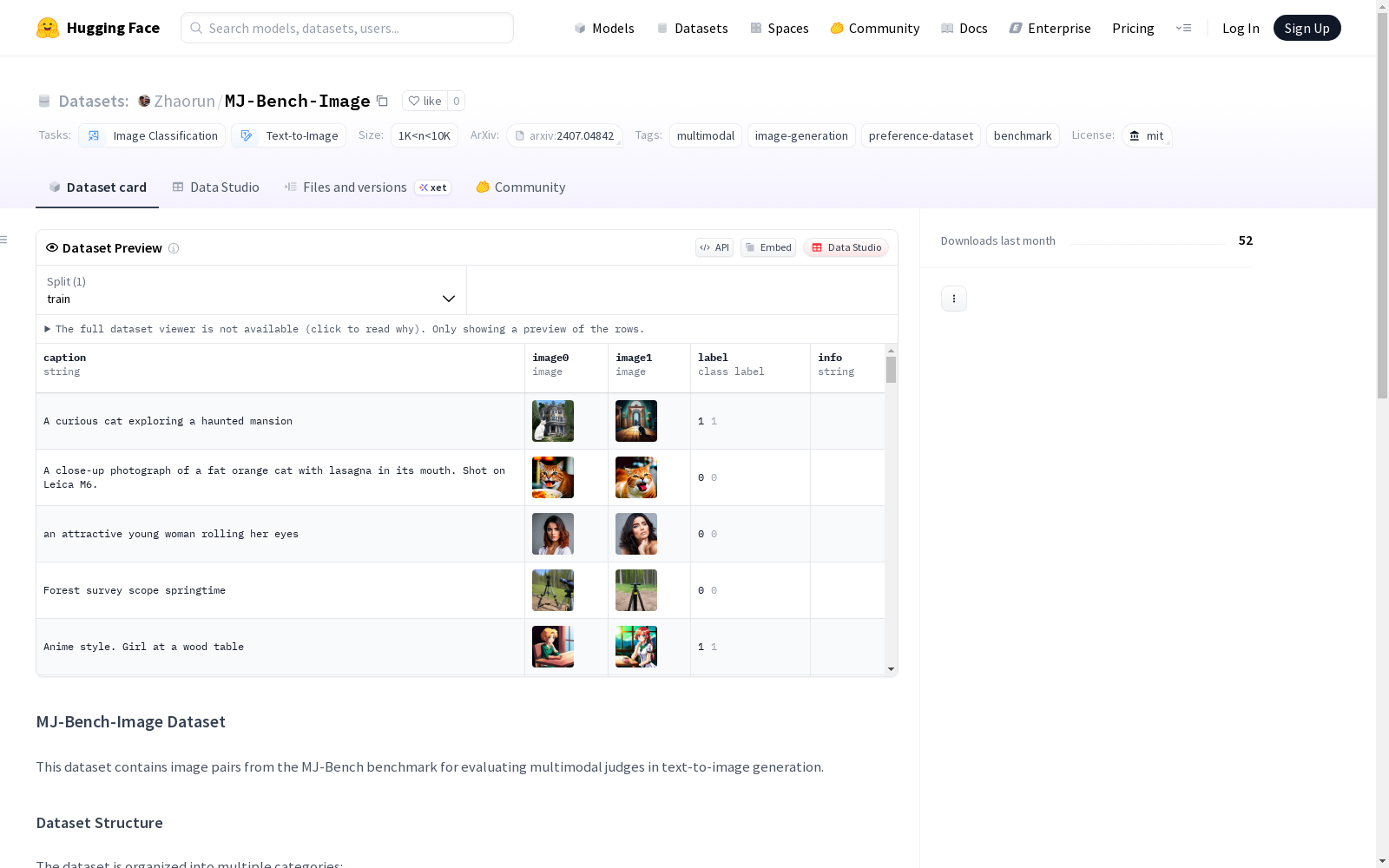
Task: Click the 'Forest survey scope springtime' caption
Action: pyautogui.click(x=135, y=590)
